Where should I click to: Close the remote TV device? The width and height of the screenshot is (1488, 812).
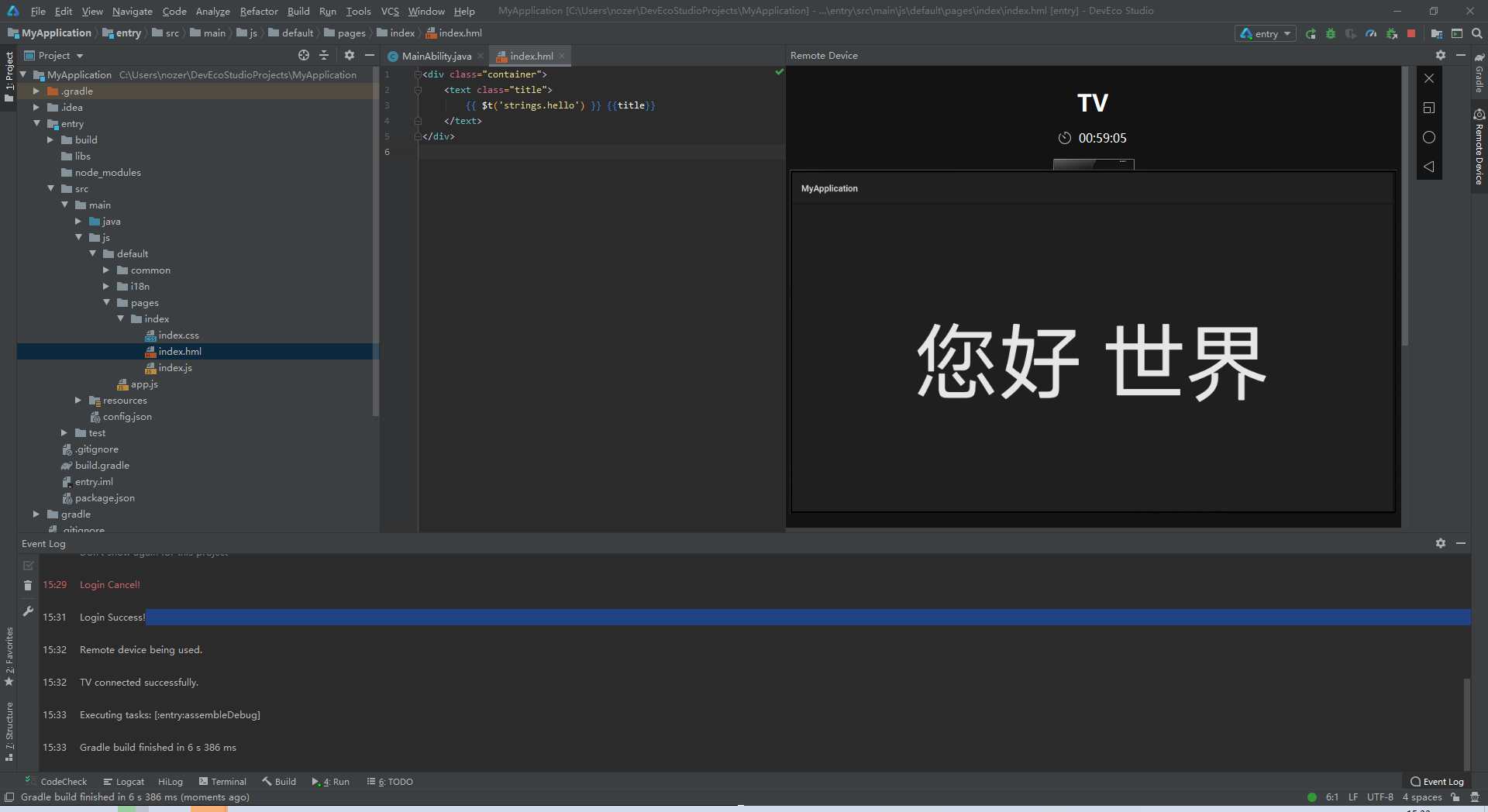(x=1429, y=78)
